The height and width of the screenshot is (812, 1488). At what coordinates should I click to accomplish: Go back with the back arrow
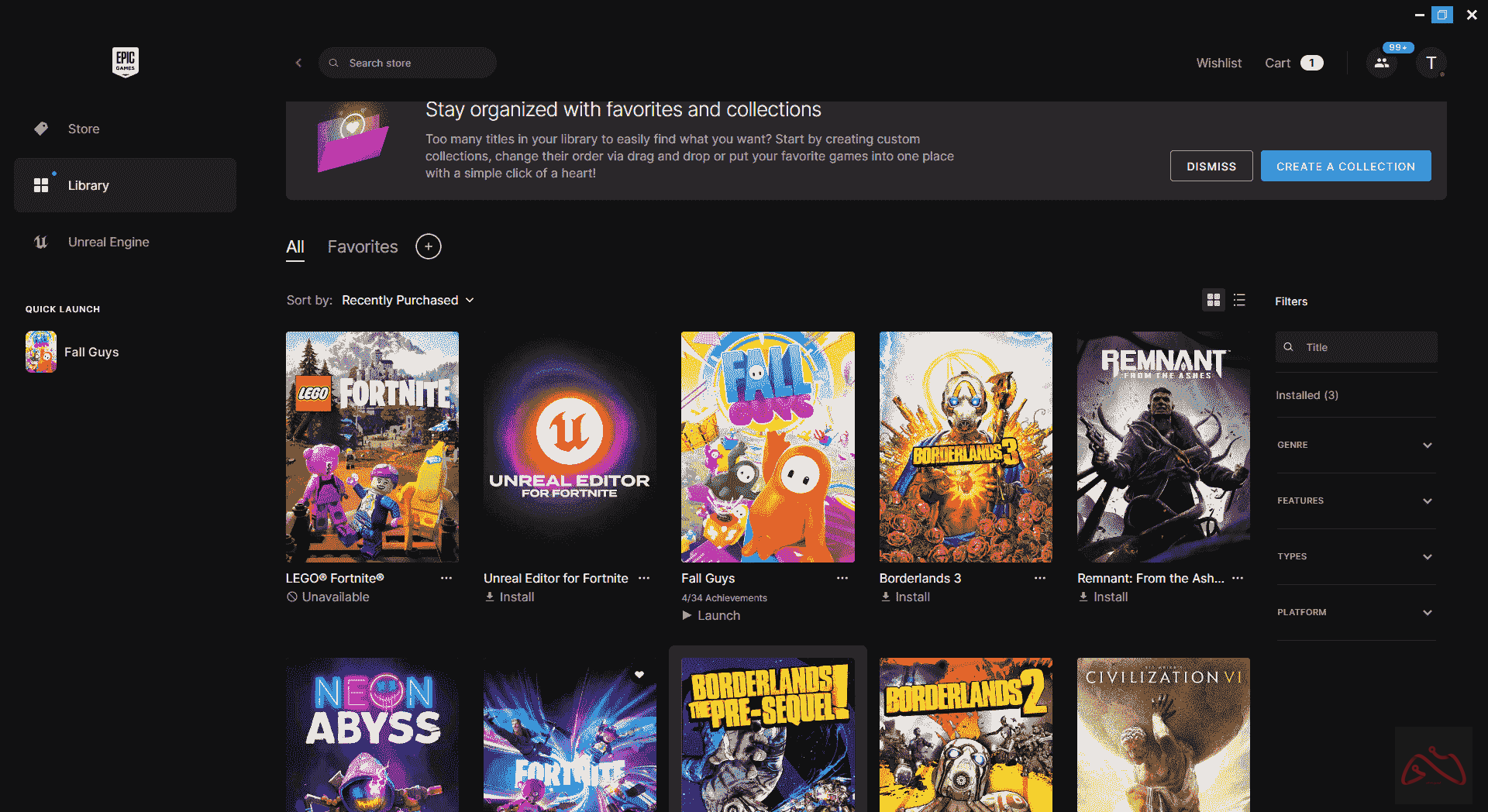pos(298,63)
